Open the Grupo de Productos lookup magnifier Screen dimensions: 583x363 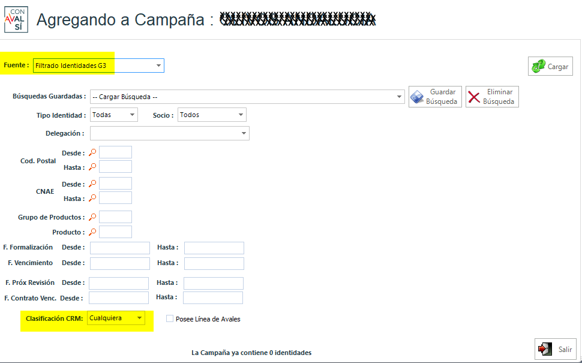92,217
